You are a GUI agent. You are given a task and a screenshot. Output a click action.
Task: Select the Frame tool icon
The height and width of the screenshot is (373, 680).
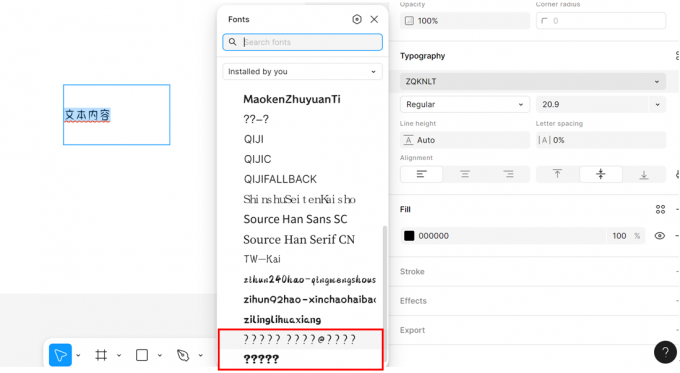pyautogui.click(x=101, y=355)
